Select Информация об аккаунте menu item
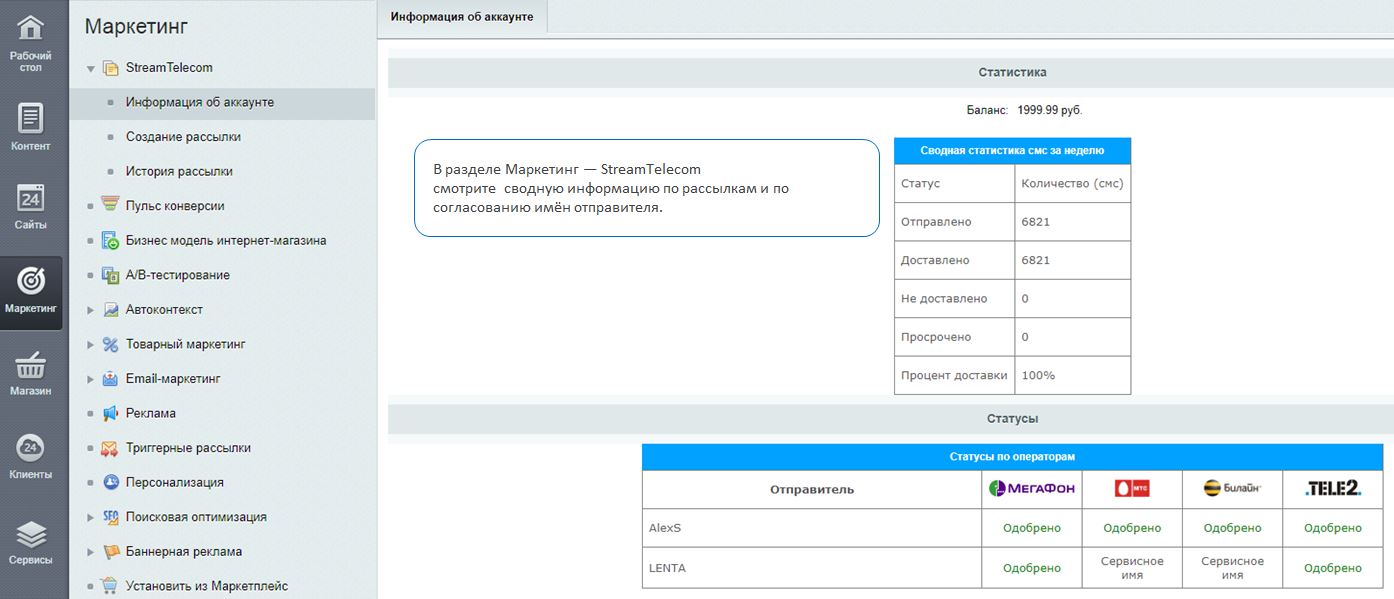Screen dimensions: 1394x599 (199, 102)
